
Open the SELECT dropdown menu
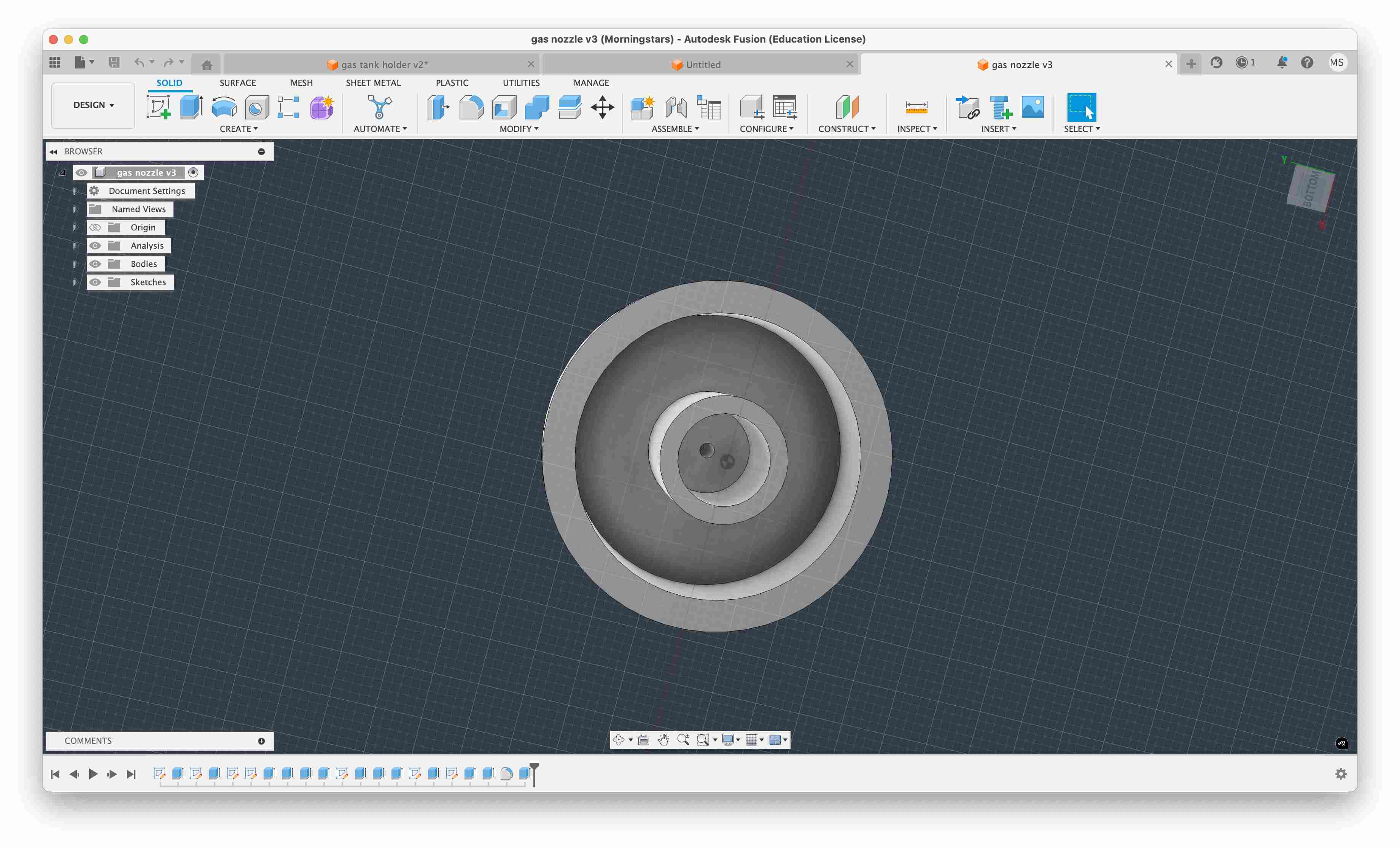click(x=1082, y=129)
